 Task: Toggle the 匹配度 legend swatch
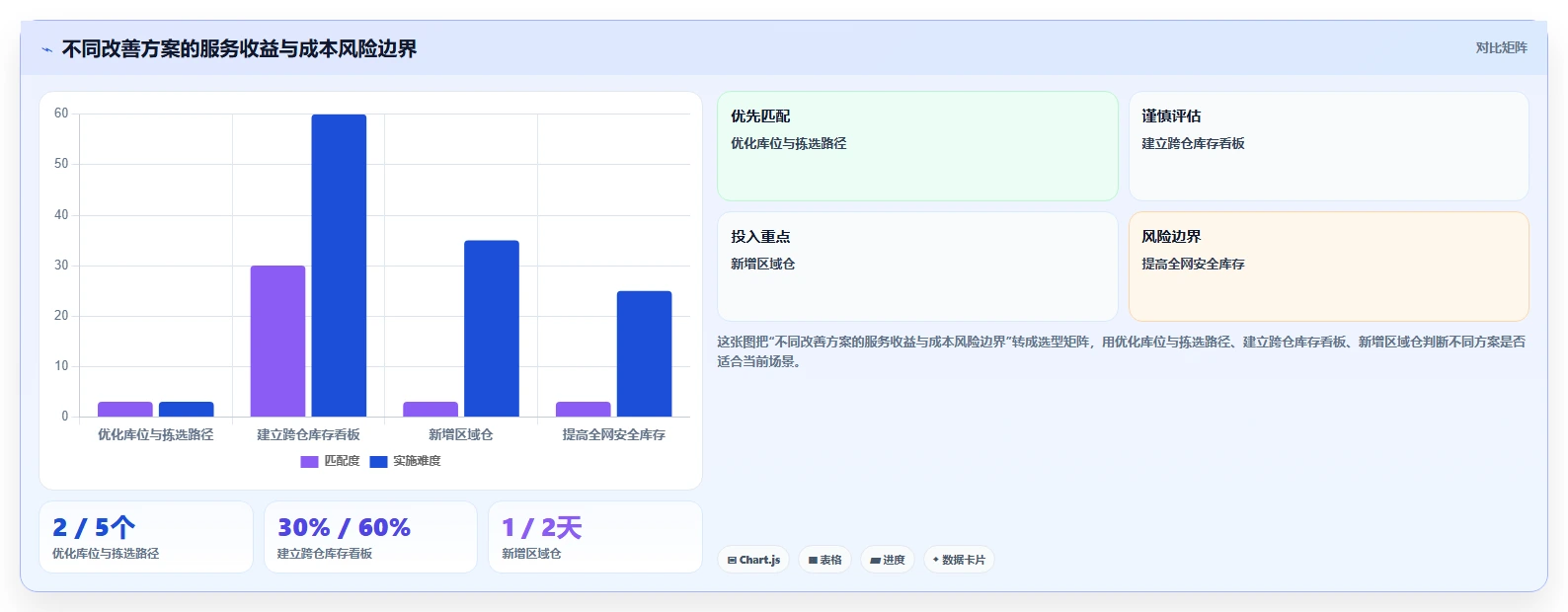pos(309,462)
